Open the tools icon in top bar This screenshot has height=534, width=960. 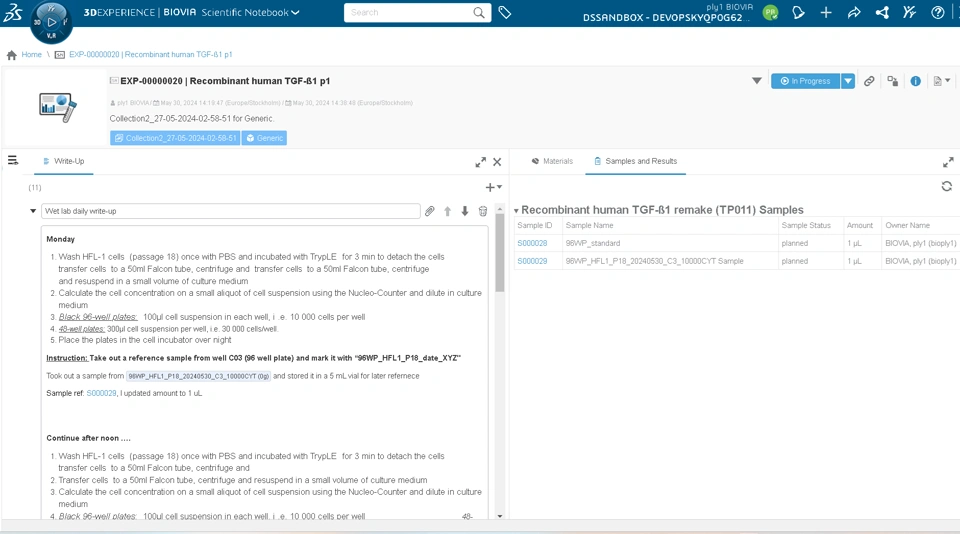pyautogui.click(x=910, y=12)
